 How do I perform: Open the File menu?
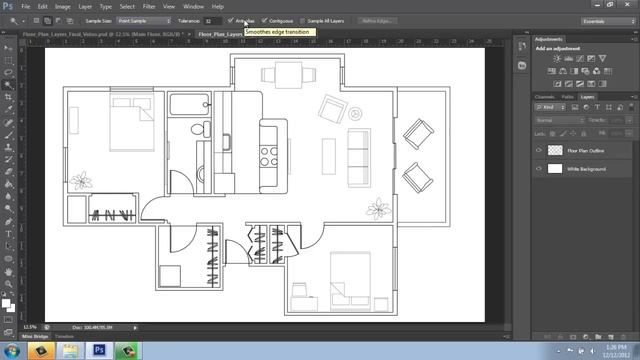[x=25, y=7]
